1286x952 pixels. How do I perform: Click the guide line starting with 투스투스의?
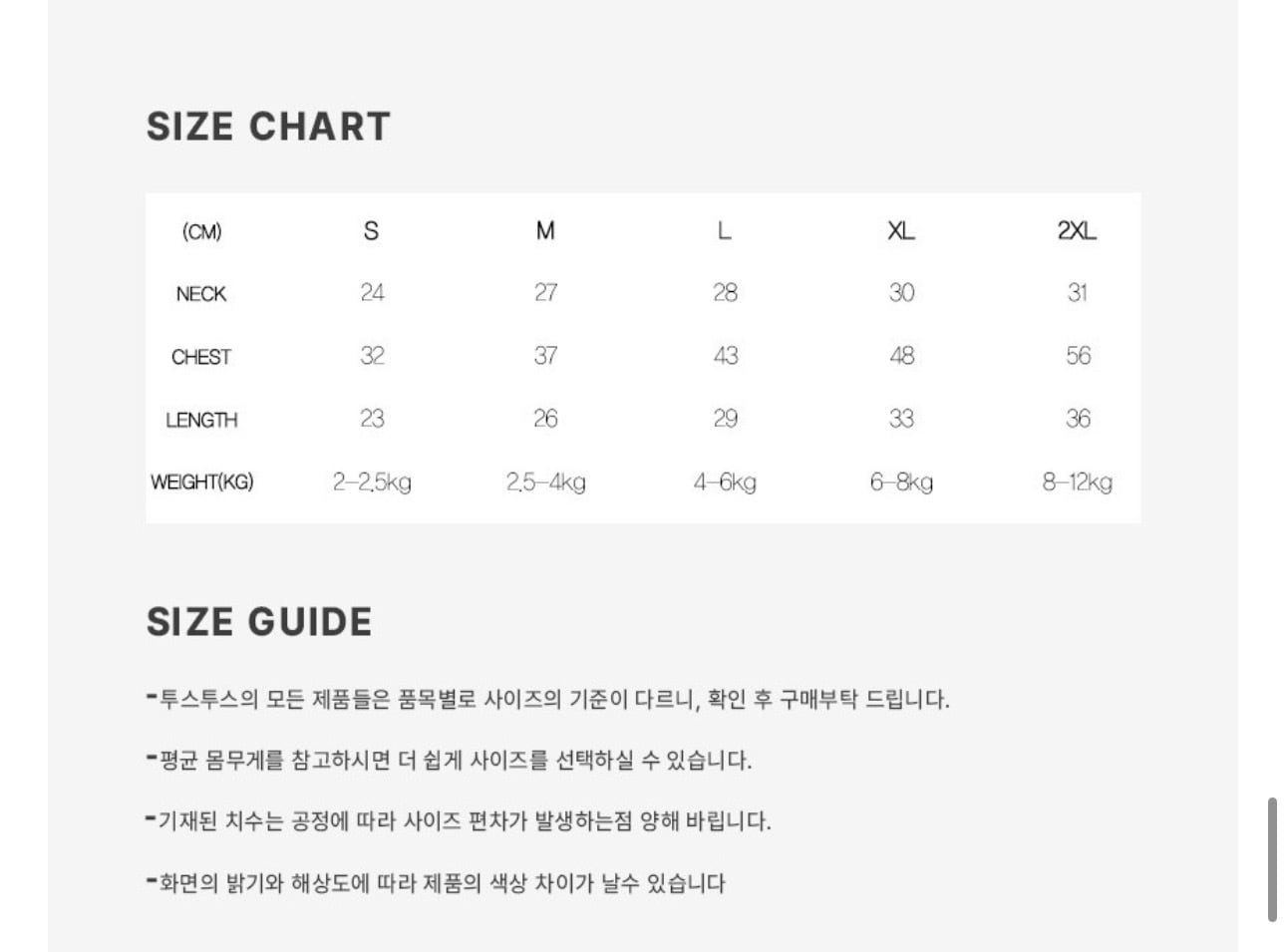point(548,699)
